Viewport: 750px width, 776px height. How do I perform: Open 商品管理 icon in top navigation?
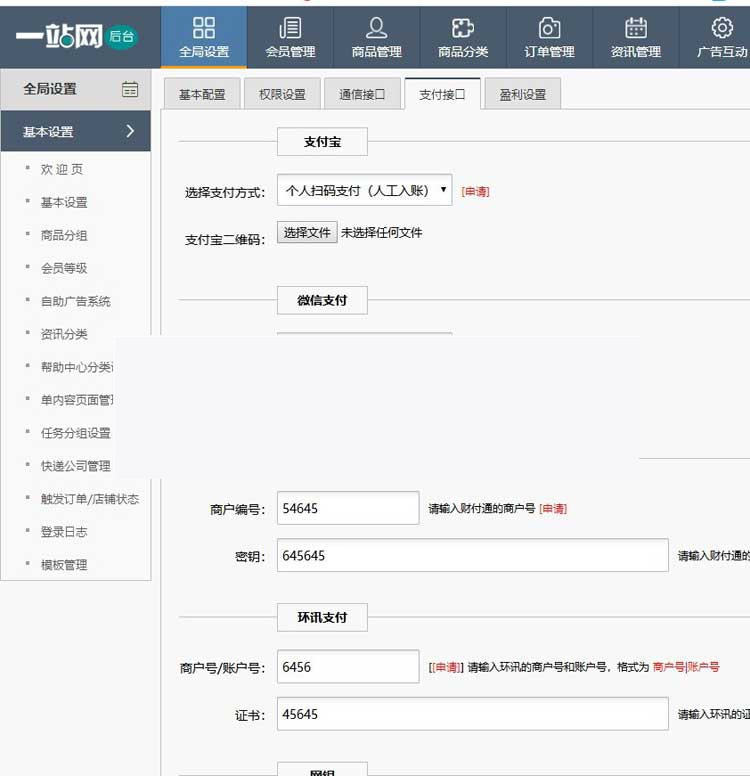[x=377, y=28]
